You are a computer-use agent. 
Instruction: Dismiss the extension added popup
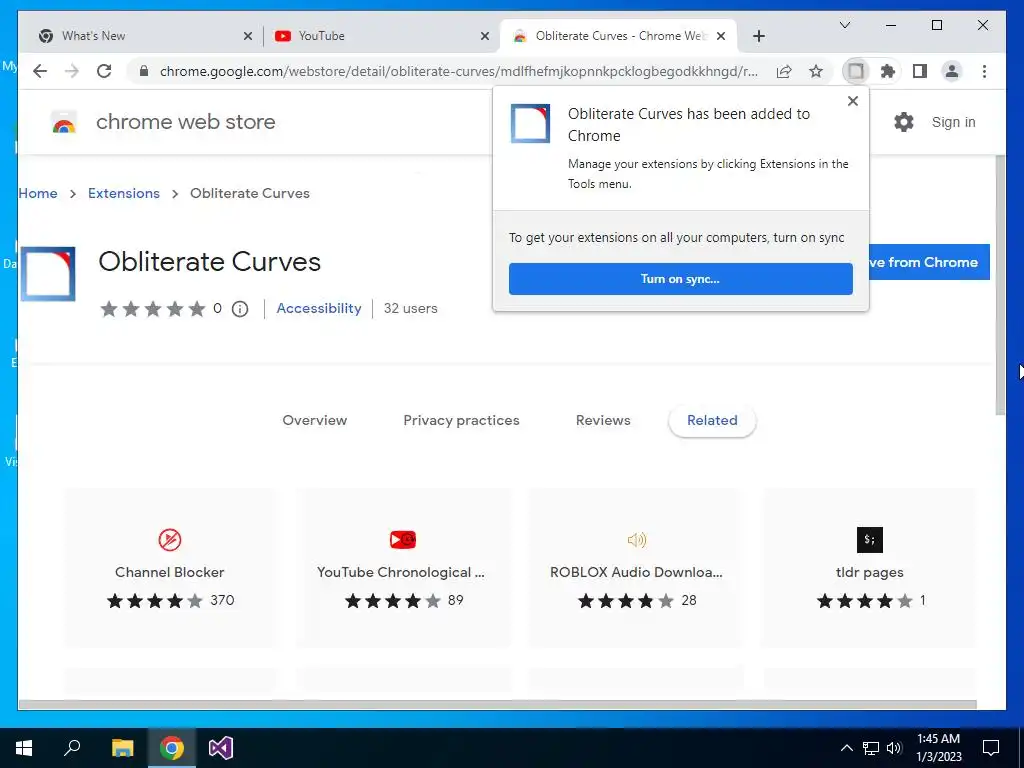pyautogui.click(x=852, y=101)
